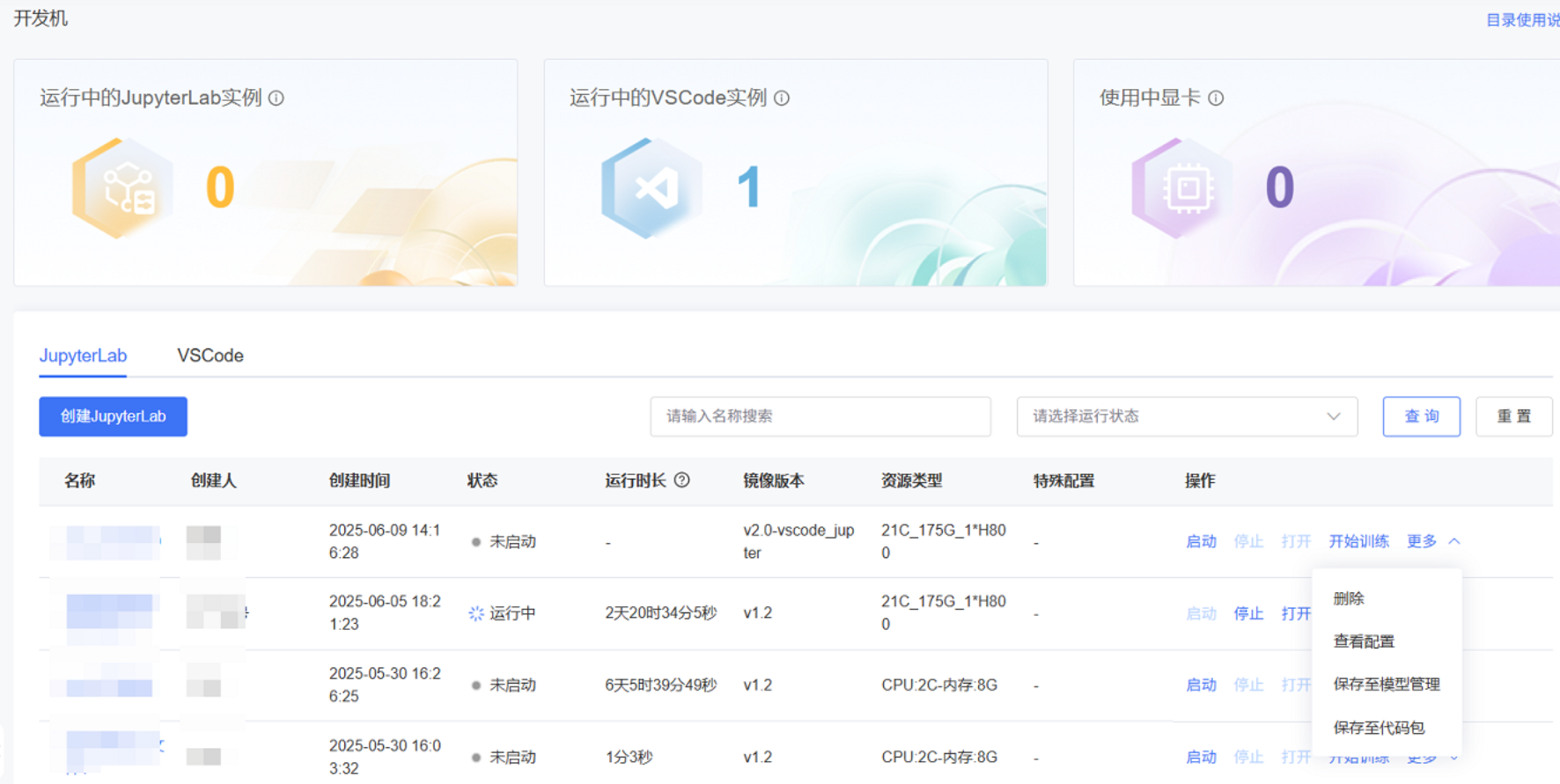The image size is (1560, 784).
Task: Click the 镜像版本 column header
Action: click(774, 480)
